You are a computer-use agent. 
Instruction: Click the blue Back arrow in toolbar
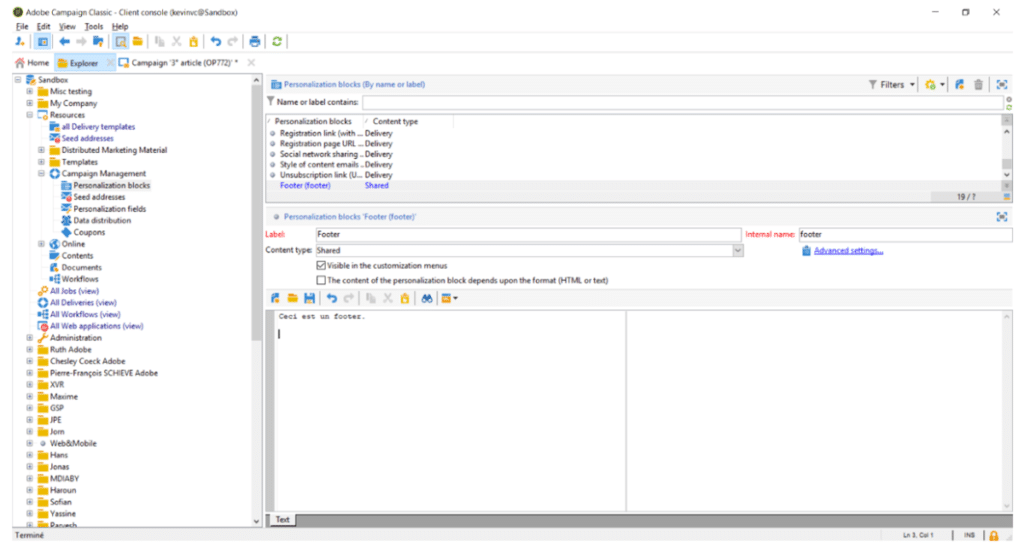64,41
